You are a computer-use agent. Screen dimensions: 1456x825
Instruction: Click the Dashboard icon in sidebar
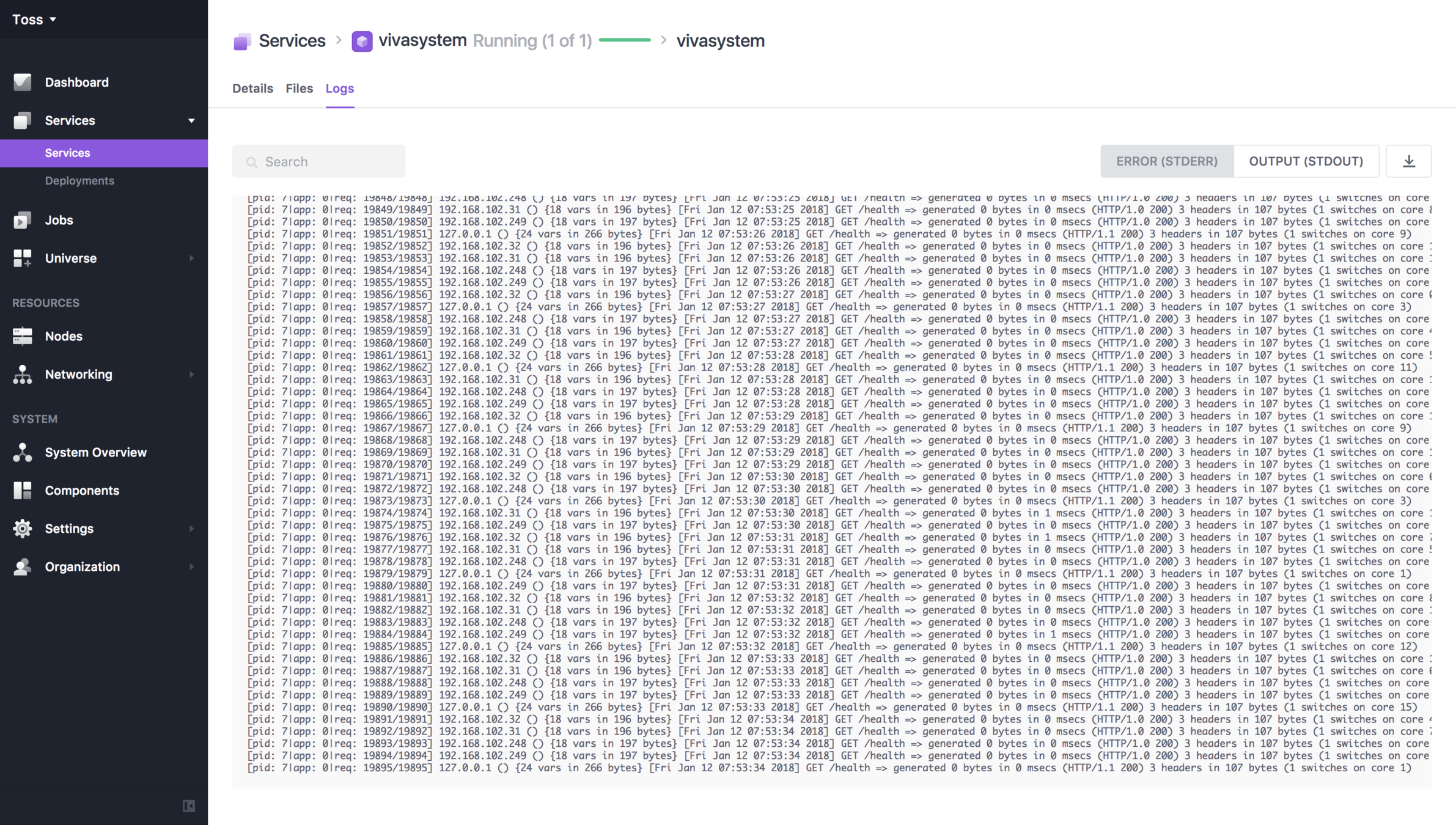pos(23,82)
